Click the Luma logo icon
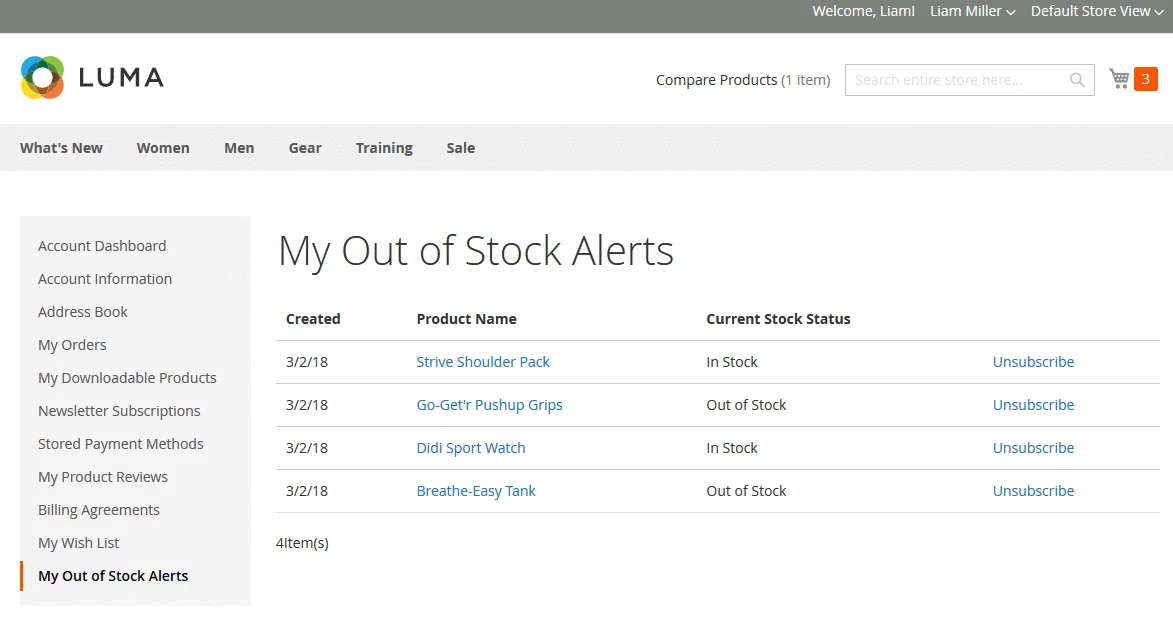Screen dimensions: 1173x631 (42, 78)
